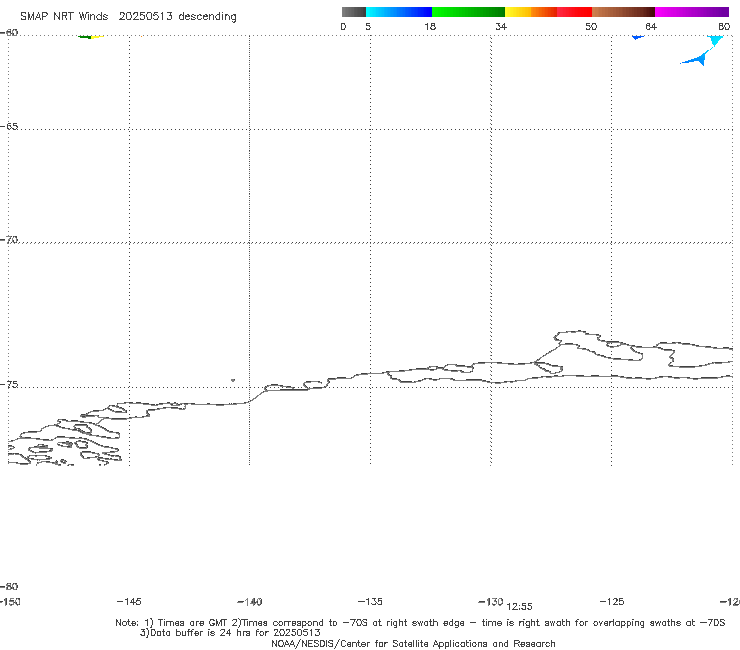The height and width of the screenshot is (650, 740).
Task: Click the 'Data buffer is 24 hrs' note
Action: [230, 633]
